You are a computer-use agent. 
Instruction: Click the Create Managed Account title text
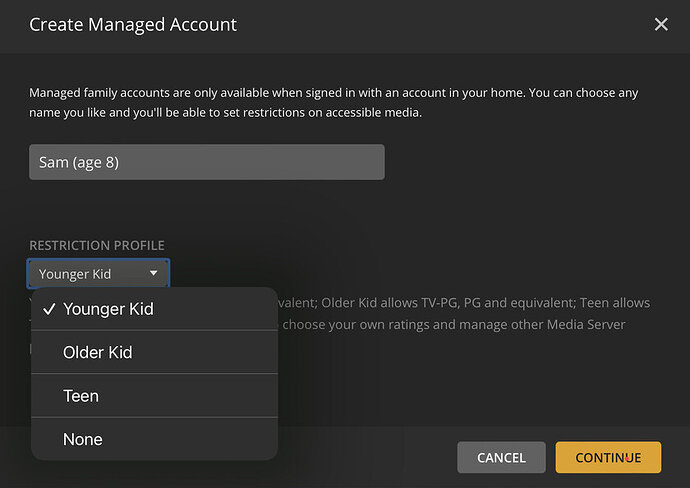pos(133,24)
